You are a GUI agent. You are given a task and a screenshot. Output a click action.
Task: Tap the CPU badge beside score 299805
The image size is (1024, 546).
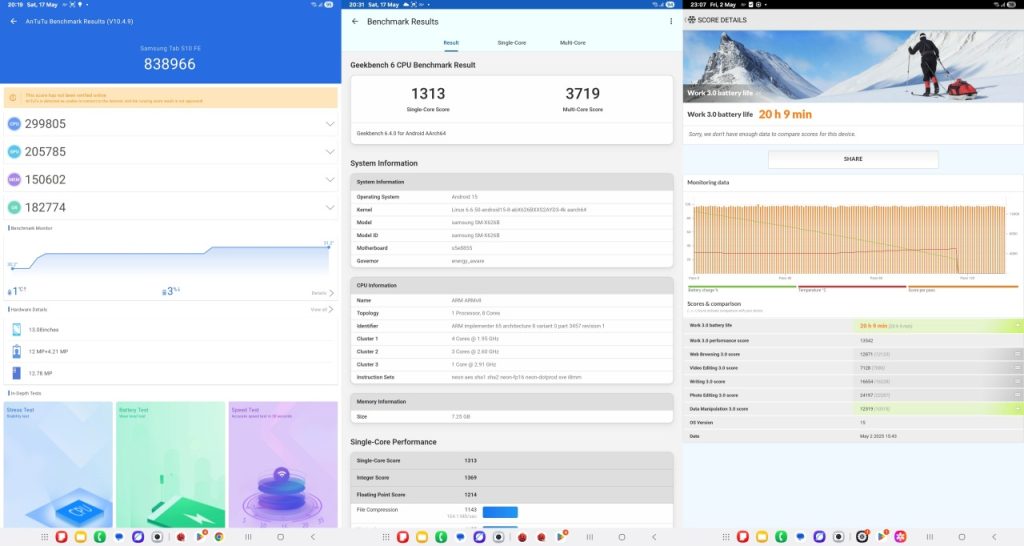14,123
